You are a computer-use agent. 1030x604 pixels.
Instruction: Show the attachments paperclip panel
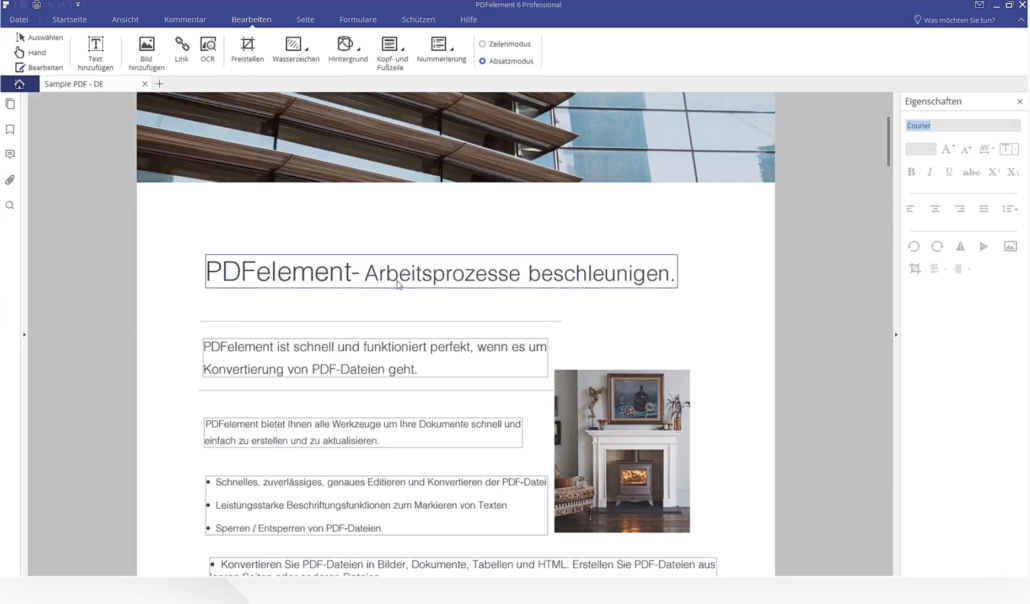(10, 179)
